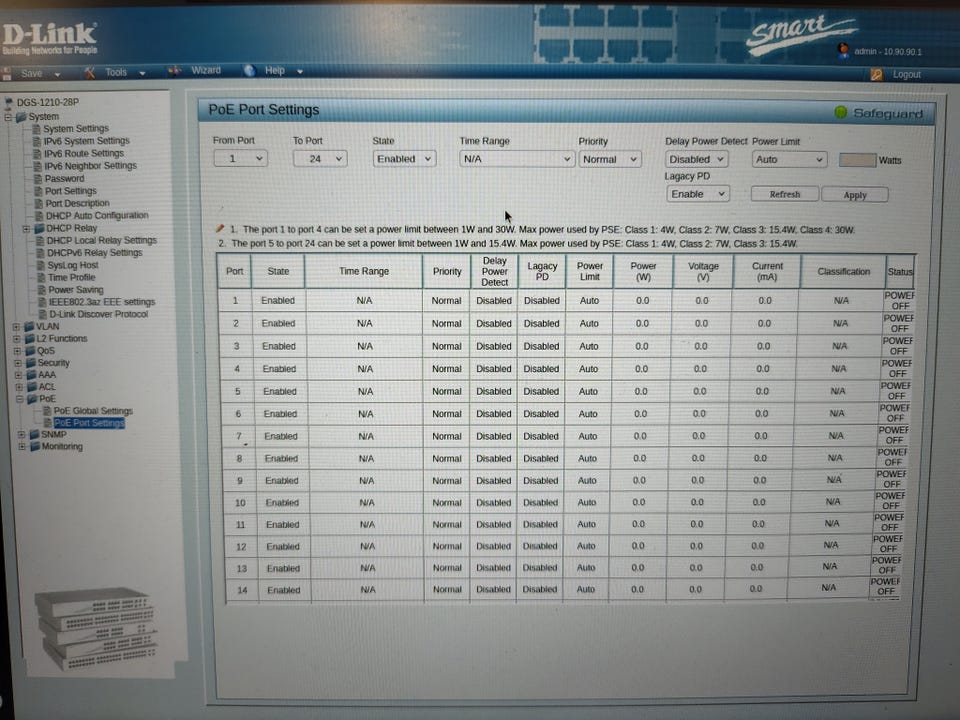Open PoE Global Settings page
The image size is (960, 720).
click(x=93, y=411)
